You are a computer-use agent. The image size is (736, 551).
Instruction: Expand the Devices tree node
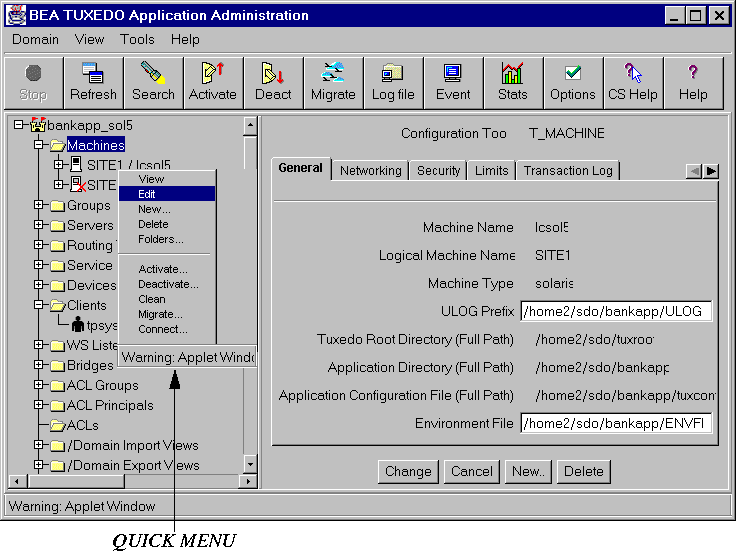point(38,284)
